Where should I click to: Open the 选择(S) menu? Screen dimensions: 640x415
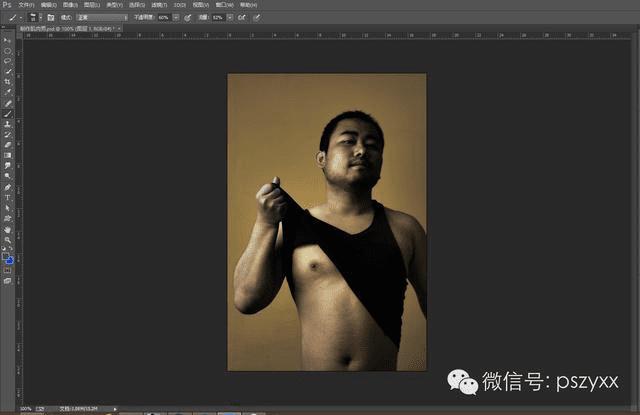pos(137,5)
